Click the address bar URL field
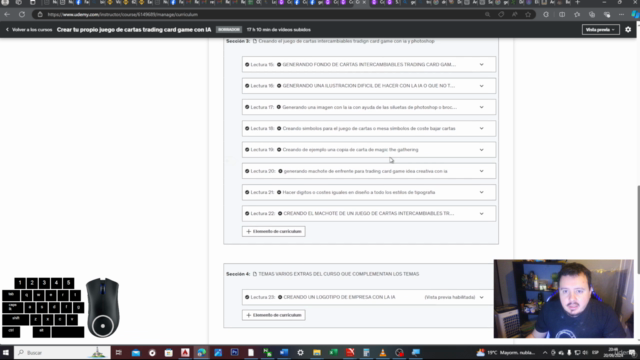Screen dimensions: 640x360 coord(261,15)
